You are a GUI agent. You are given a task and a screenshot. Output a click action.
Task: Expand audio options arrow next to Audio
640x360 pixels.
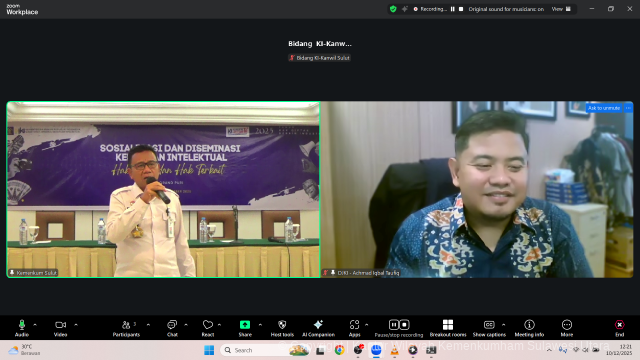35,325
